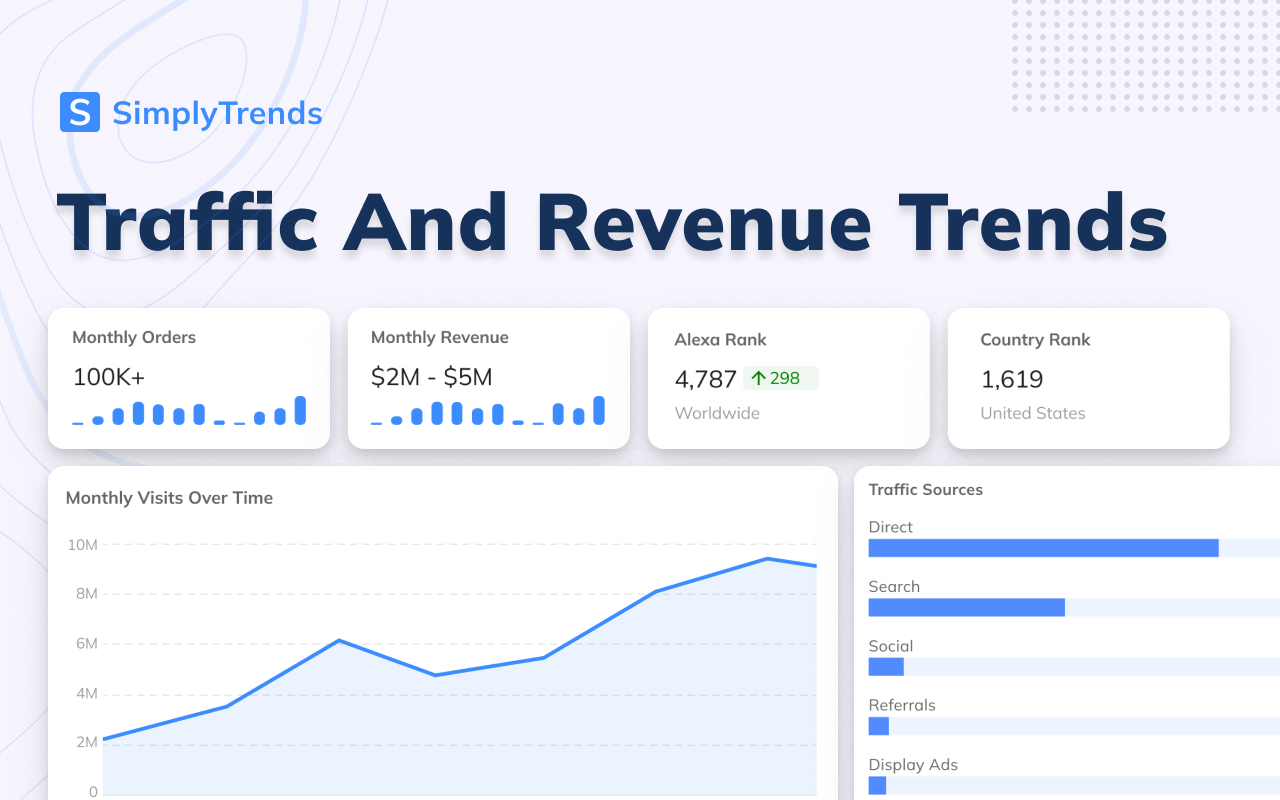Click the SimplyTrends brand name text
1280x800 pixels.
click(217, 113)
